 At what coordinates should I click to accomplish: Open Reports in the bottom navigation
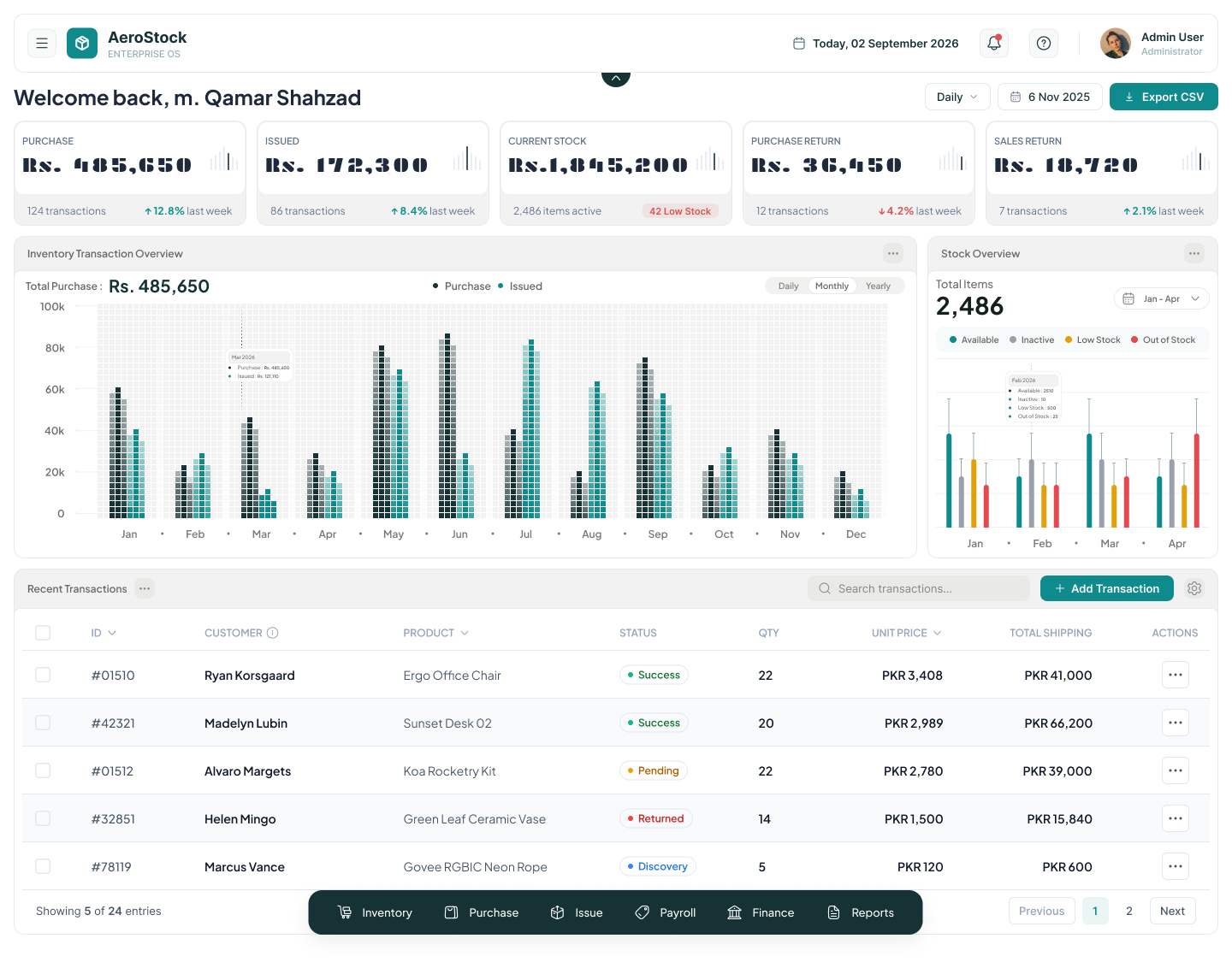coord(861,912)
